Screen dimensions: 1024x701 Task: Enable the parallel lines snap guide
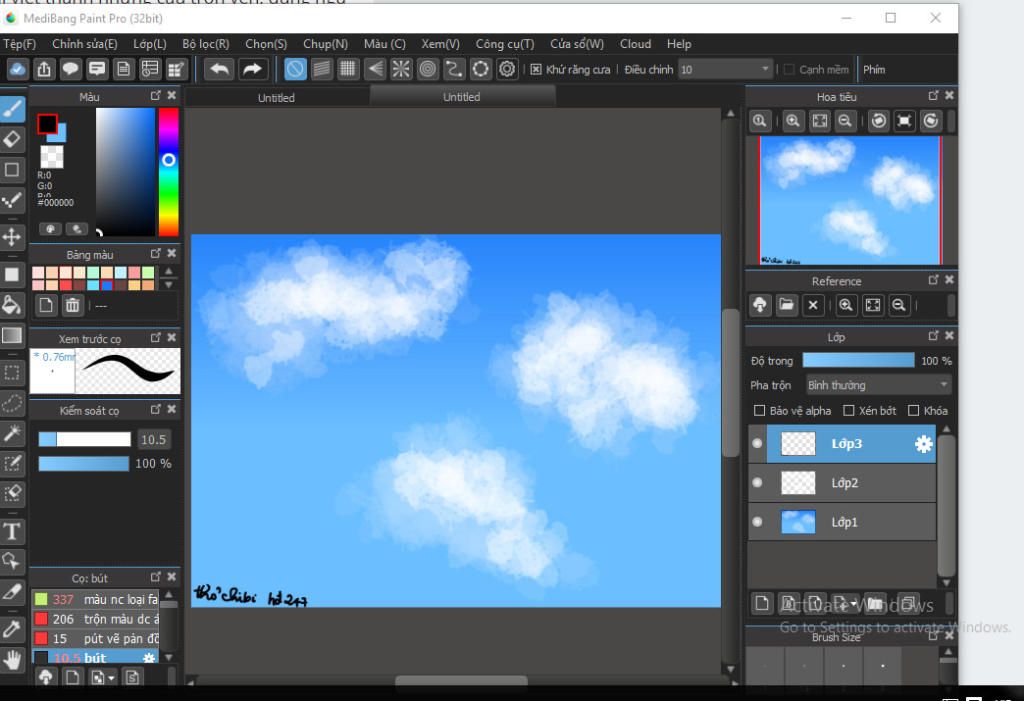[x=322, y=69]
